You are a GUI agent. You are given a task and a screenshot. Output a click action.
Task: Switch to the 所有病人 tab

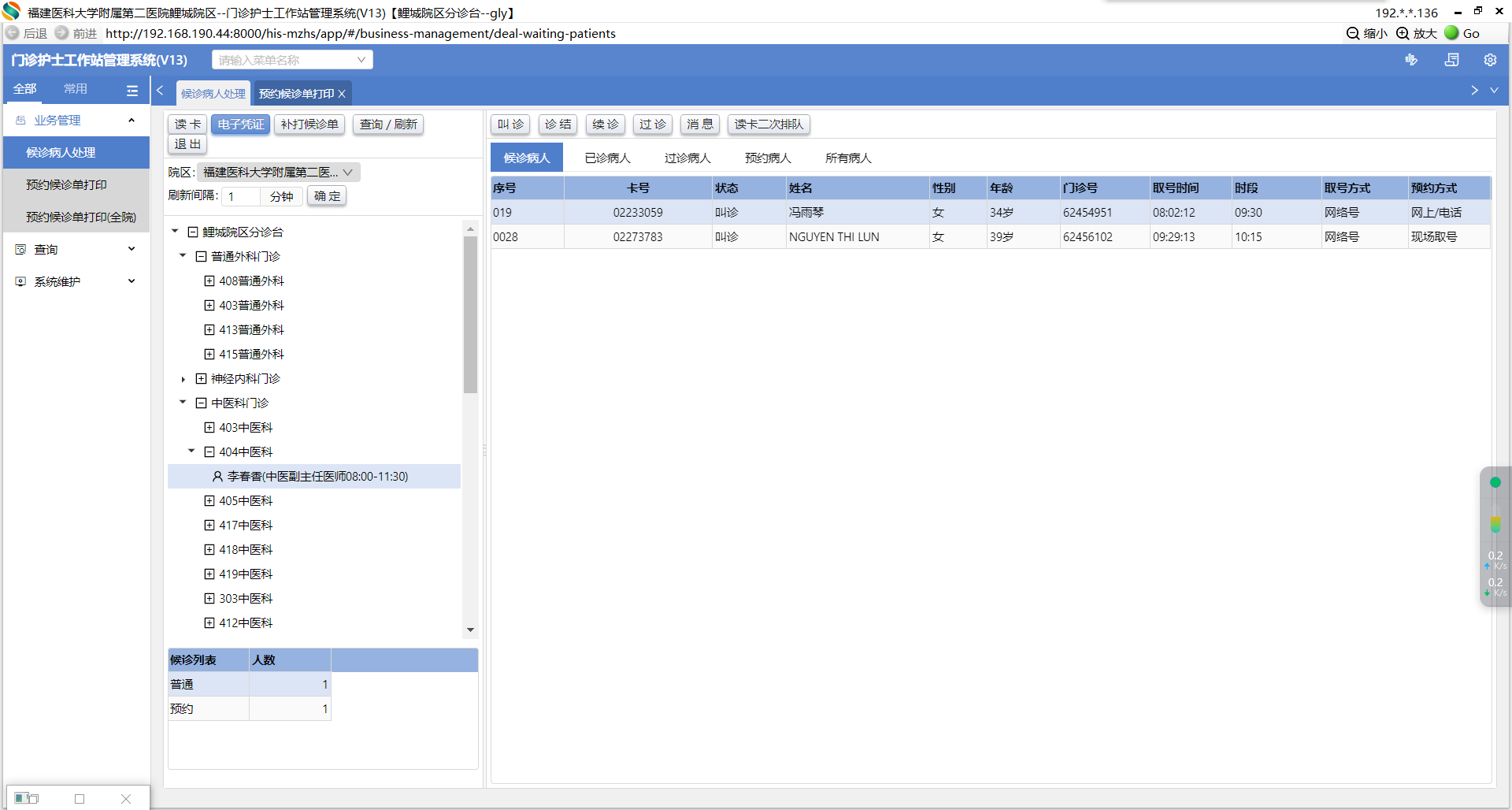tap(848, 158)
